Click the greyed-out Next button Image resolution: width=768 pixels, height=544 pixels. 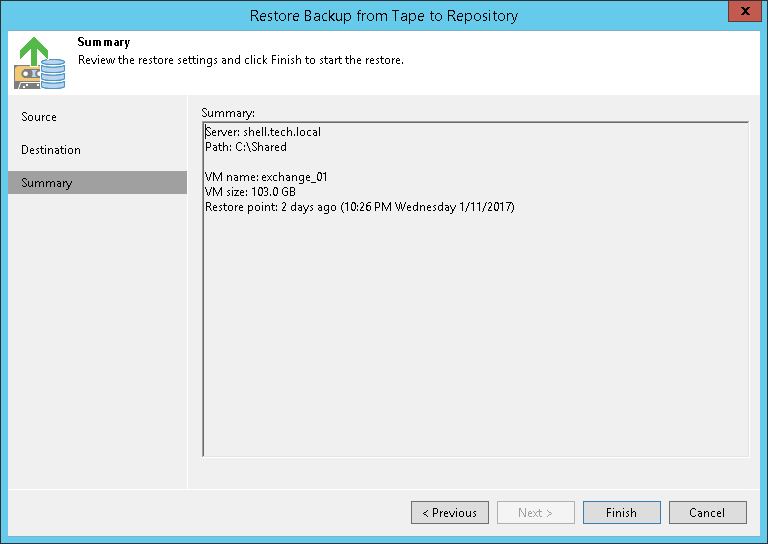click(x=535, y=513)
